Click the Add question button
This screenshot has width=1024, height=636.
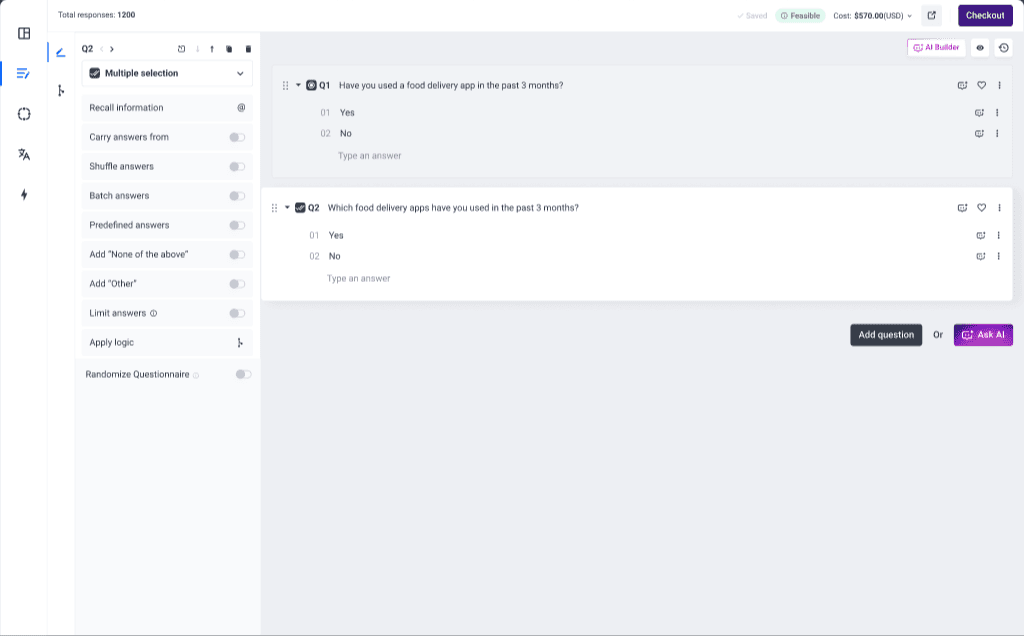tap(886, 335)
